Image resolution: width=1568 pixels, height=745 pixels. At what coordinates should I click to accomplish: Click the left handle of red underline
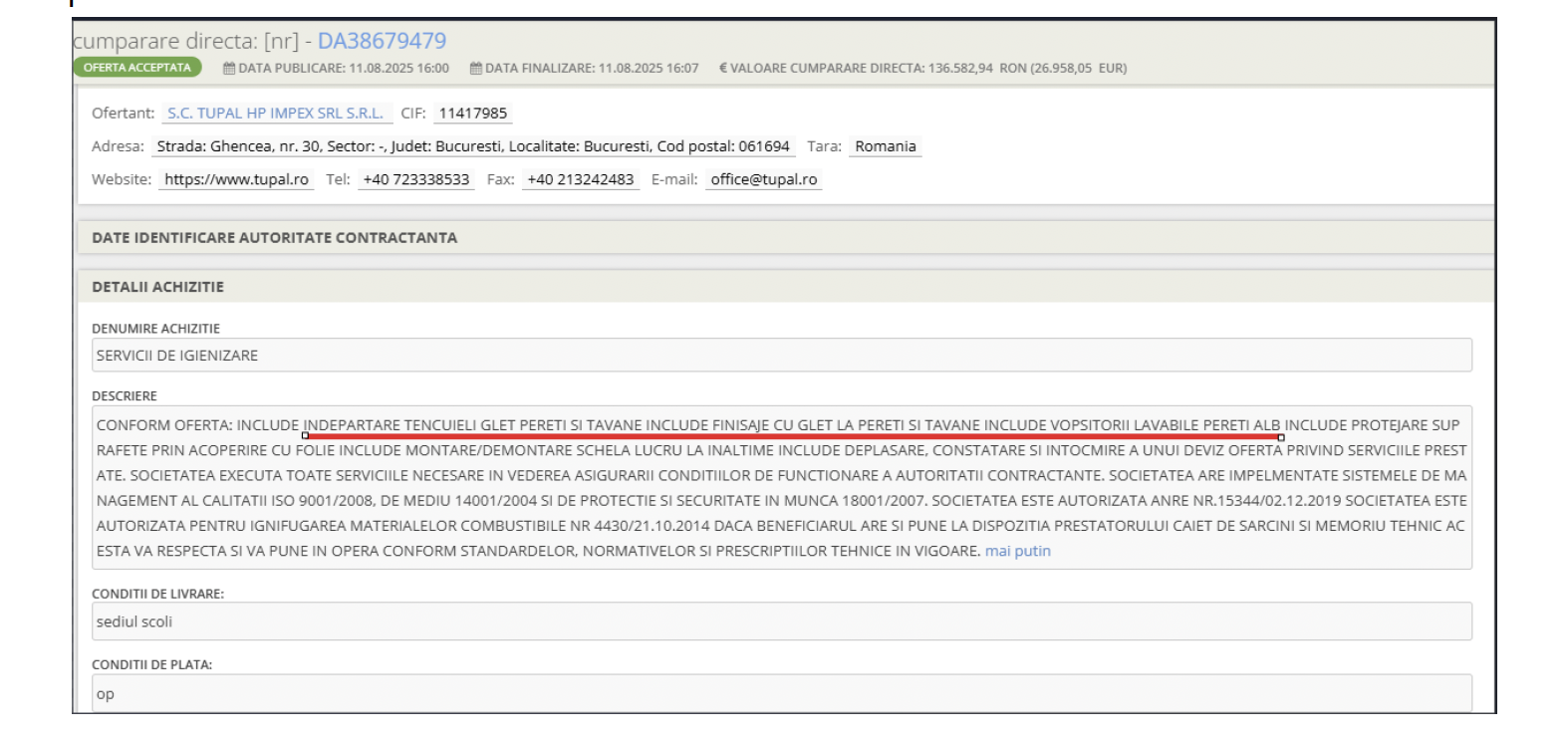(305, 436)
